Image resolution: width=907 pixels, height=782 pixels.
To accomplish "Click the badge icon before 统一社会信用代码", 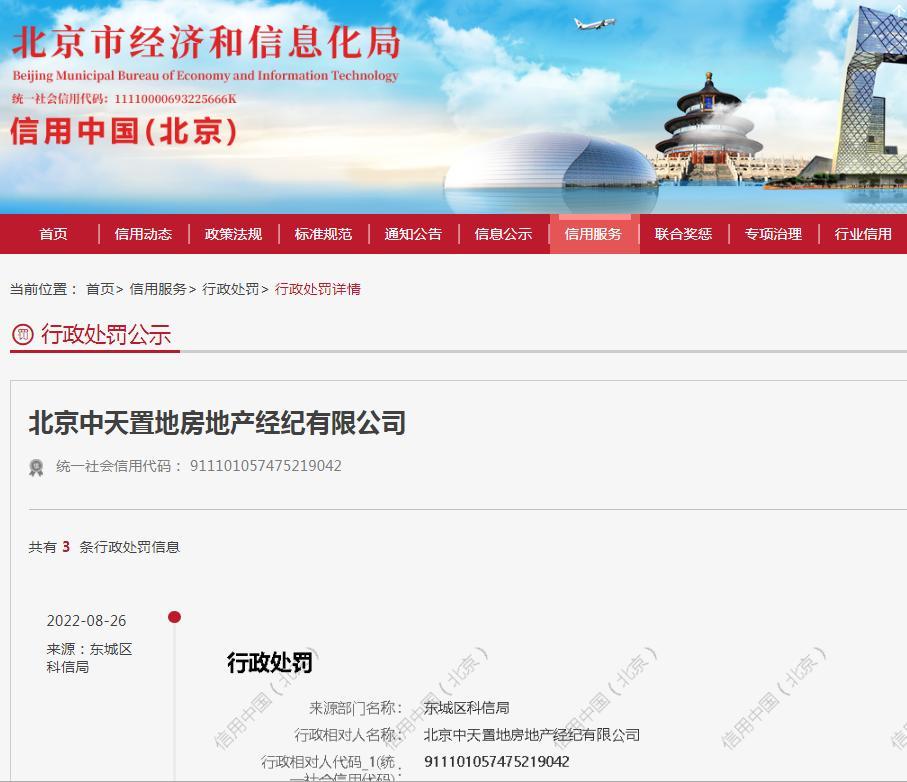I will pos(36,467).
